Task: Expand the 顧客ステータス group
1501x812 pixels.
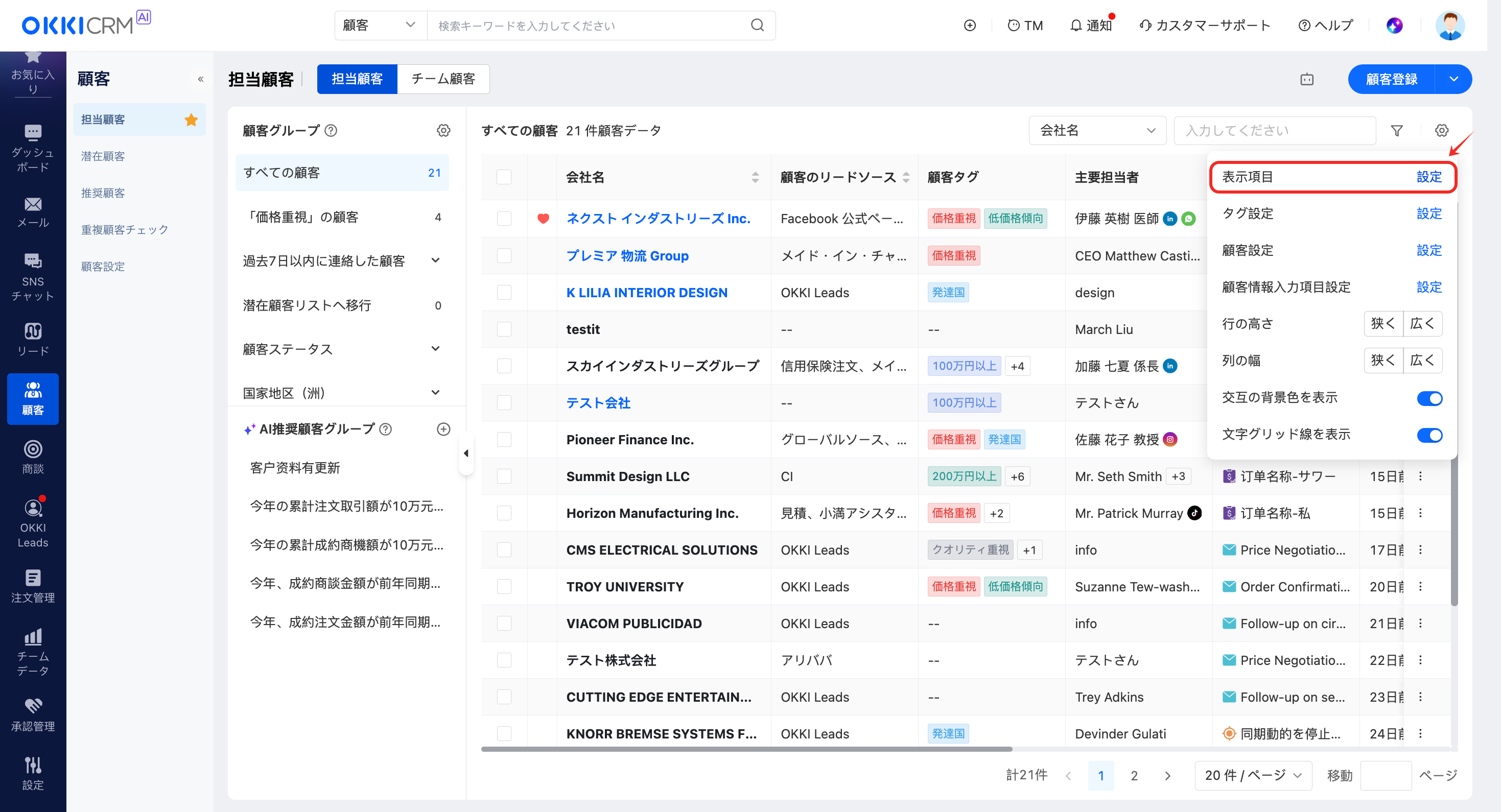Action: [x=435, y=349]
